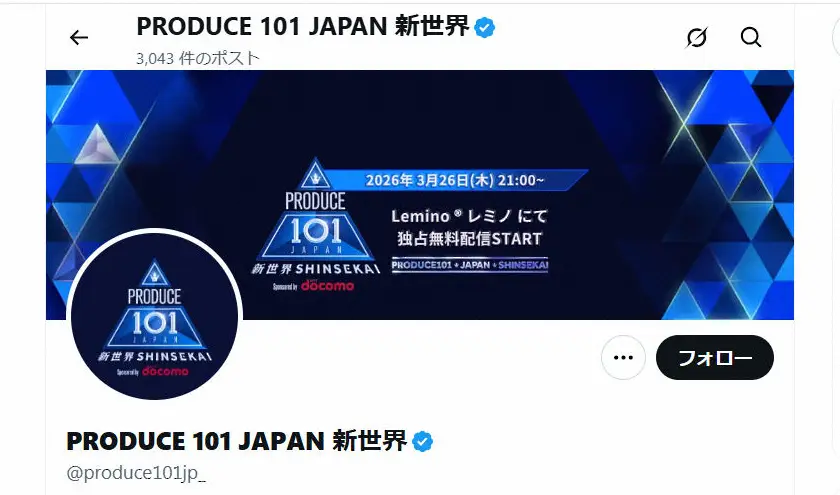
Task: Click verified badge beside profile name
Action: 422,441
